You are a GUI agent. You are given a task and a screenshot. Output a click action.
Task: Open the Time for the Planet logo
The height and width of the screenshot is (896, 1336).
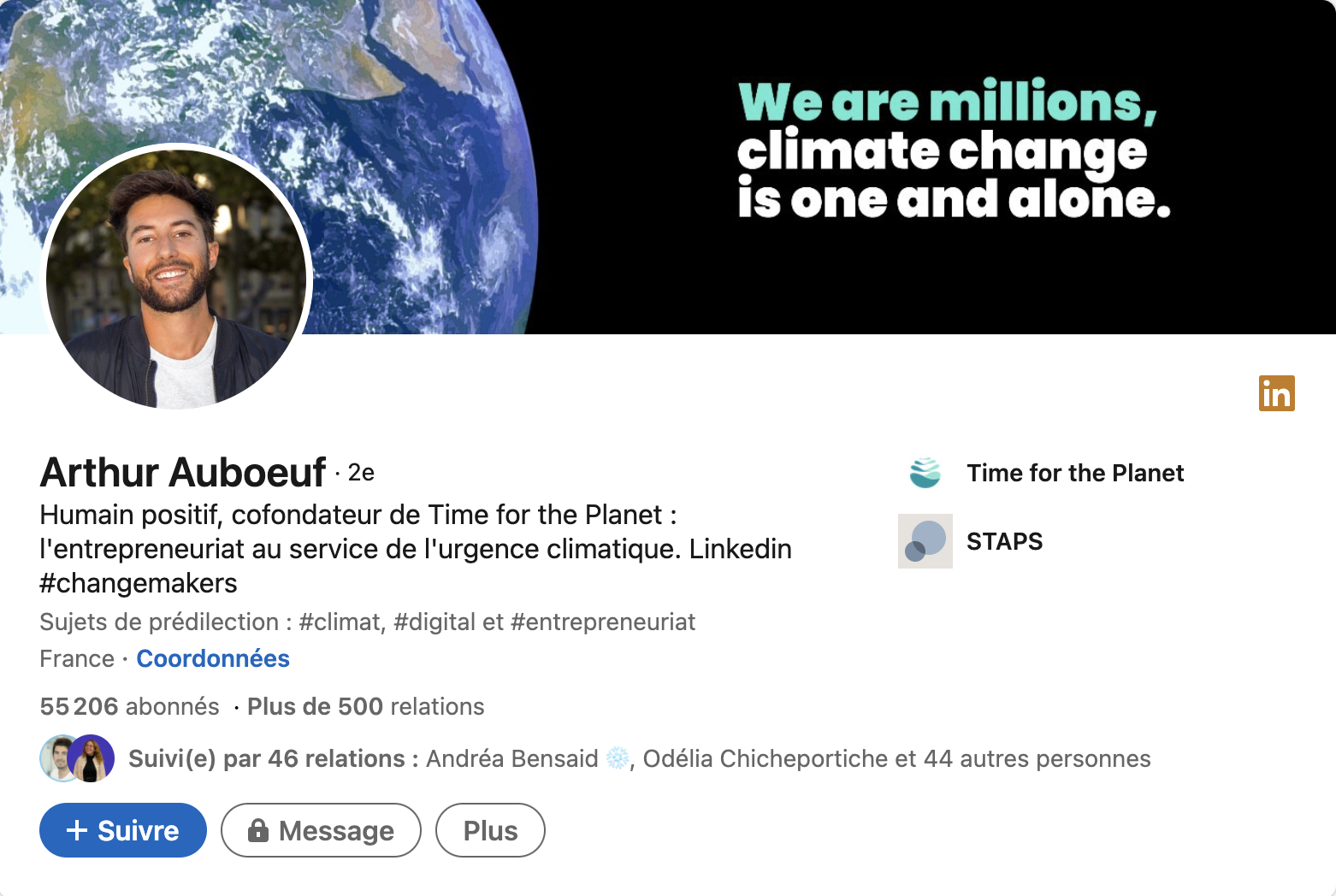point(925,473)
